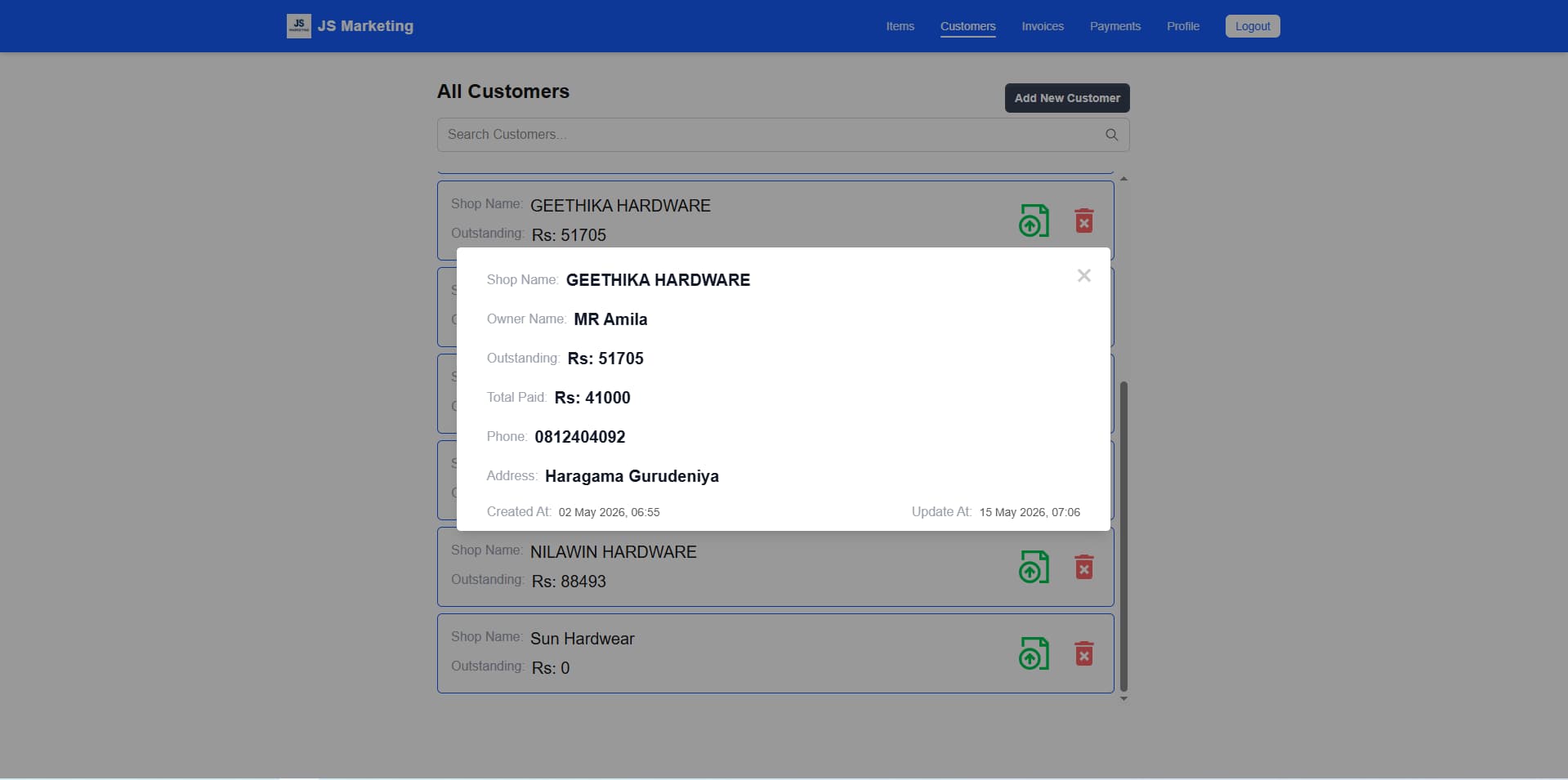The width and height of the screenshot is (1568, 780).
Task: Open the Customers nav tab
Action: (967, 26)
